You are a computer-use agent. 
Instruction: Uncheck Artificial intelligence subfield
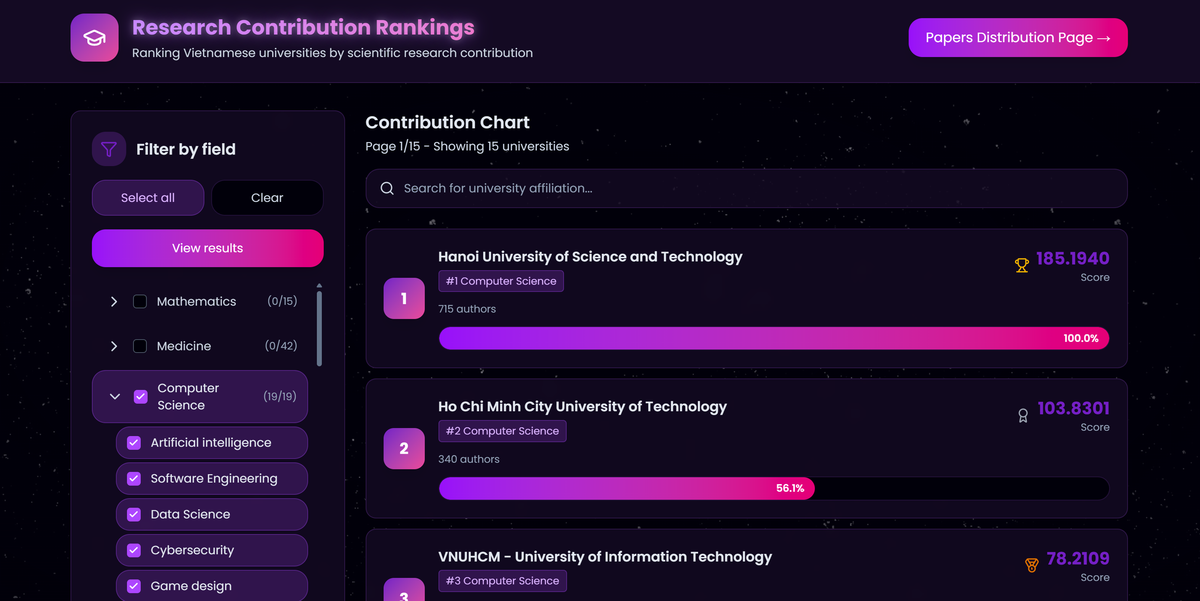point(134,443)
